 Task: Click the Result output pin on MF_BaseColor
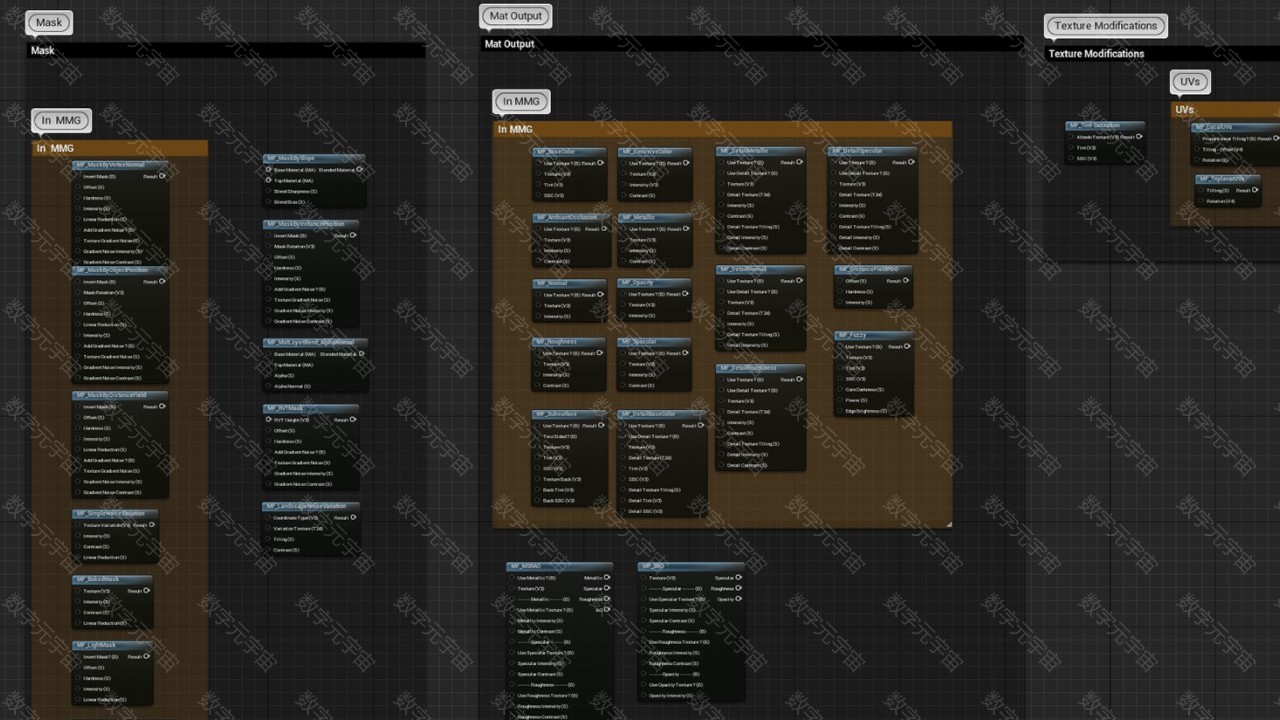point(601,163)
